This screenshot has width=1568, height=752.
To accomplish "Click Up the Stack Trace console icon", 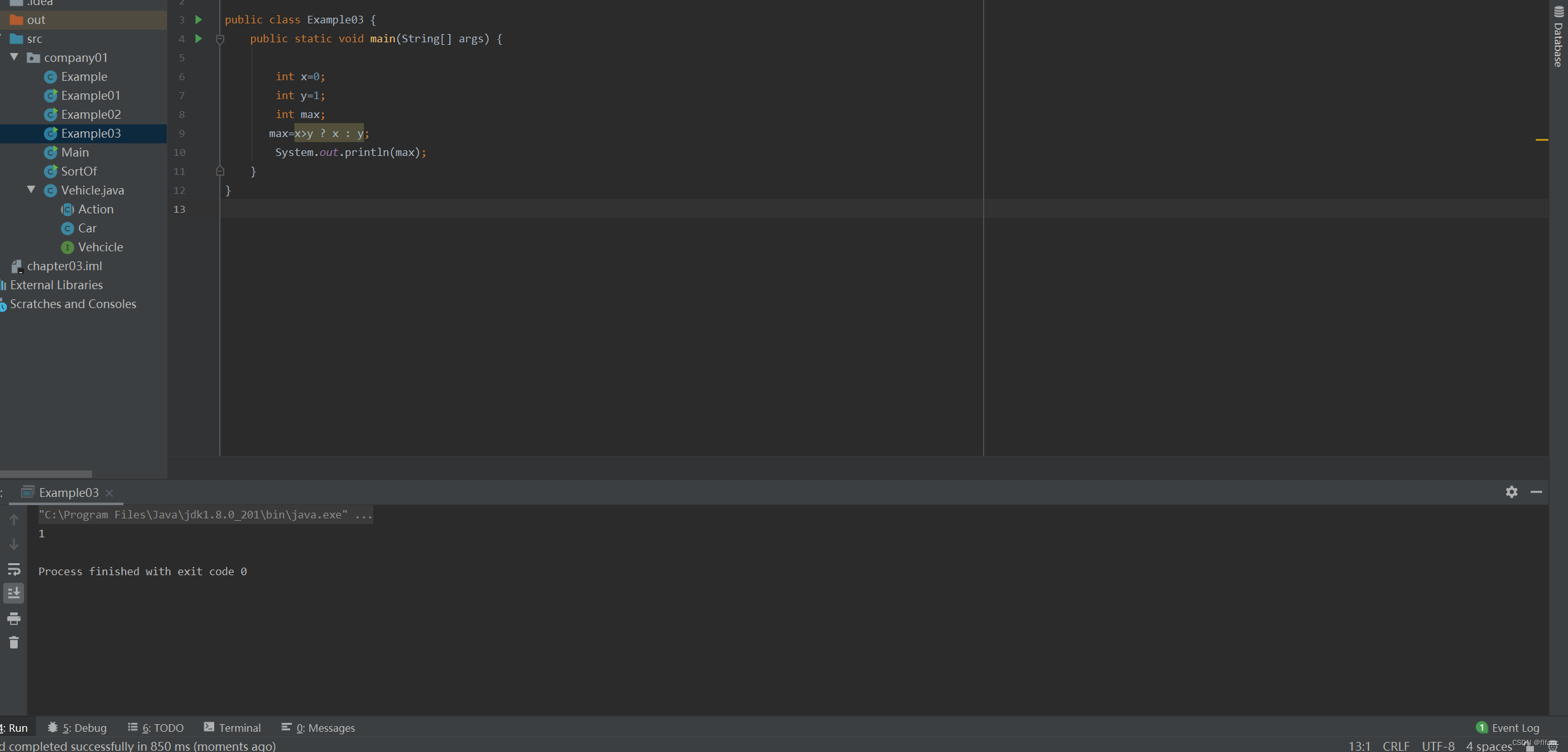I will [14, 519].
